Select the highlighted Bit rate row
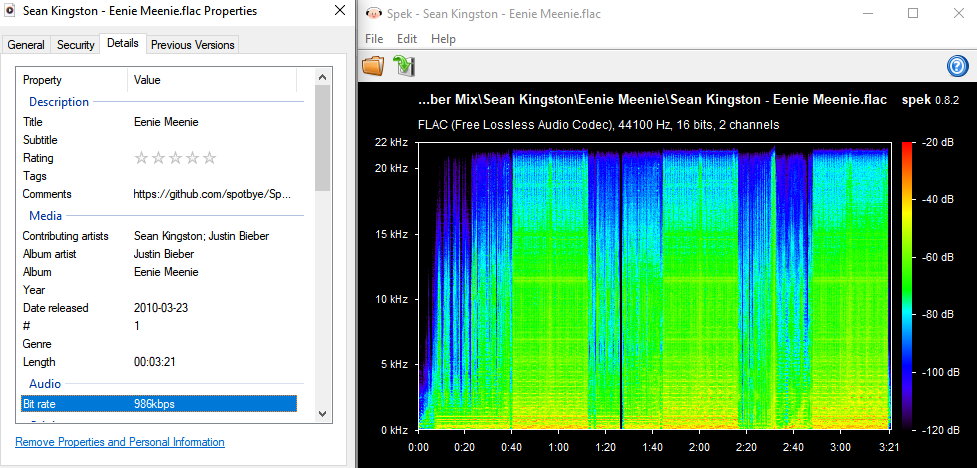The height and width of the screenshot is (468, 977). [159, 404]
